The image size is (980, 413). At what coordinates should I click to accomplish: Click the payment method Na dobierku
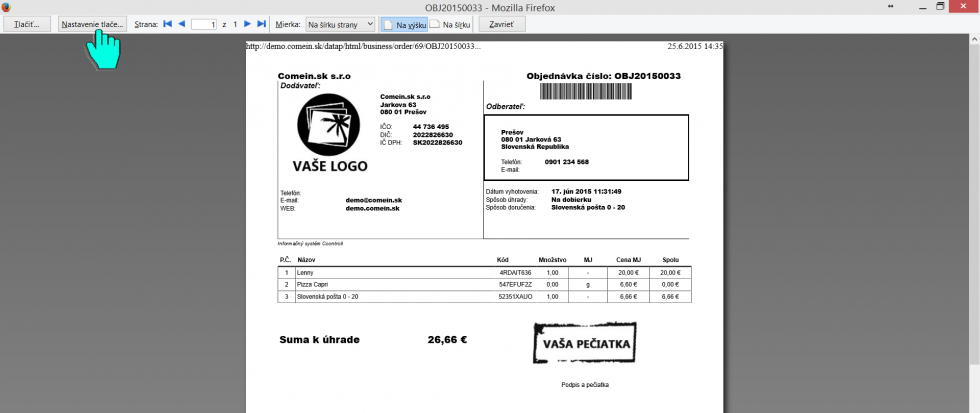571,199
